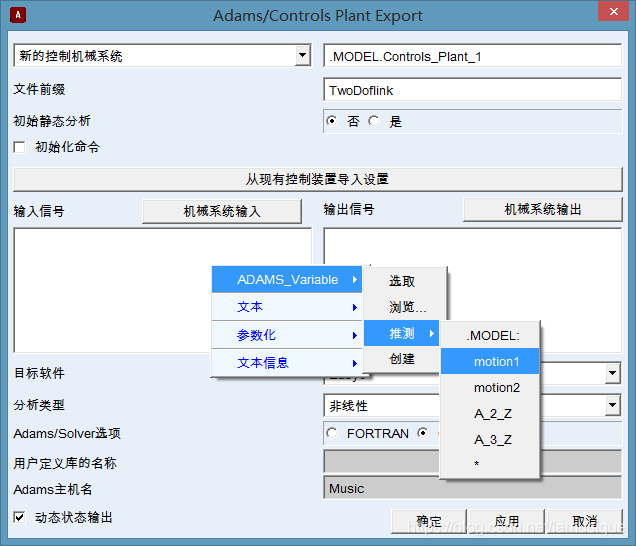Close the Plant Export dialog
This screenshot has width=636, height=546.
(613, 11)
